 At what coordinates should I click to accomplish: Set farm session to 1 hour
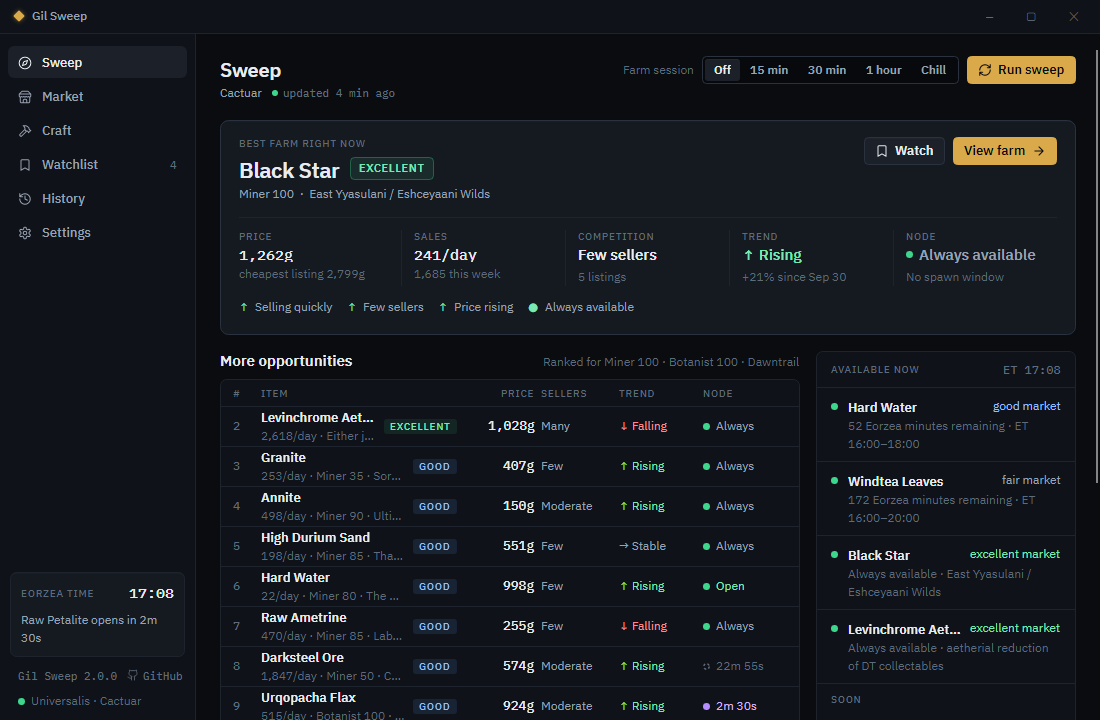click(883, 70)
